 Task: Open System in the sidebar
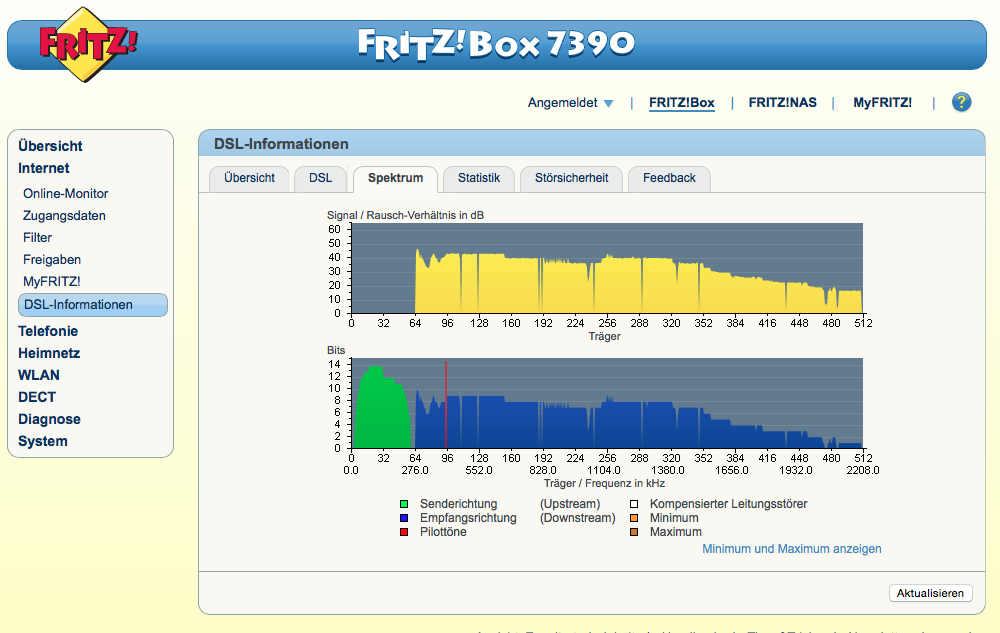(43, 441)
